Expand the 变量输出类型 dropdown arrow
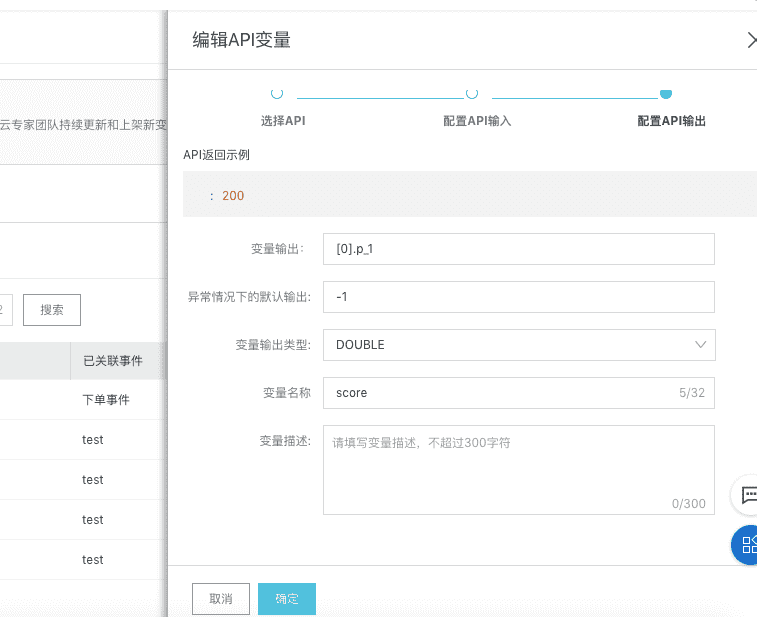Viewport: 757px width, 617px height. point(700,345)
